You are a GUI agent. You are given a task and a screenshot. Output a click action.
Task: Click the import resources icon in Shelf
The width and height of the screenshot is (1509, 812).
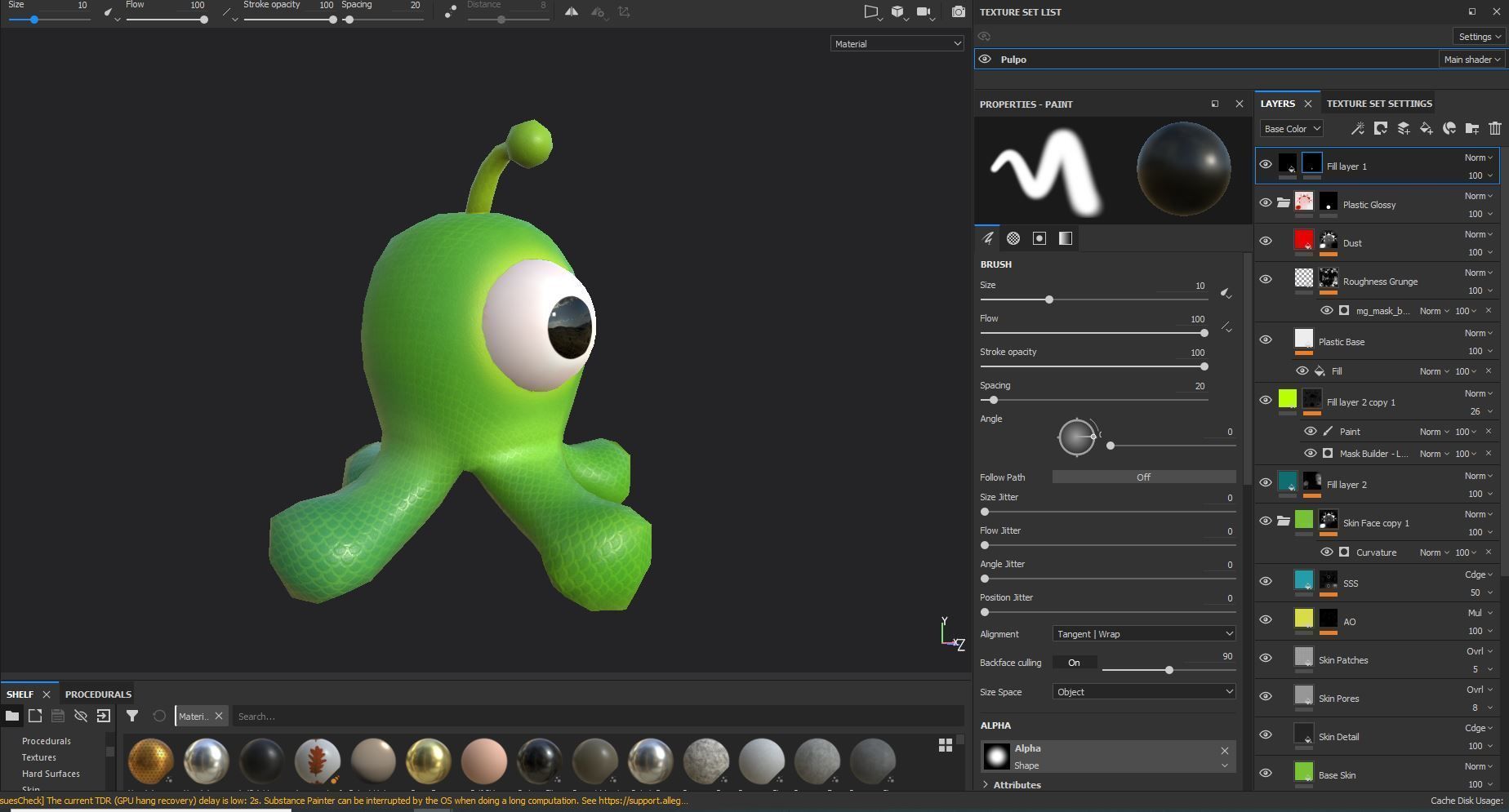coord(104,716)
